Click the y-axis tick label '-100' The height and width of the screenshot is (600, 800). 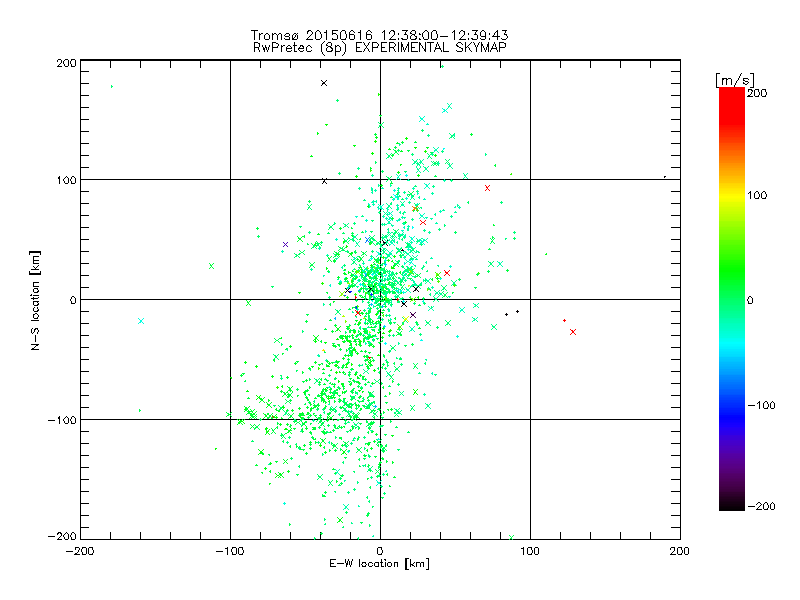pyautogui.click(x=62, y=420)
